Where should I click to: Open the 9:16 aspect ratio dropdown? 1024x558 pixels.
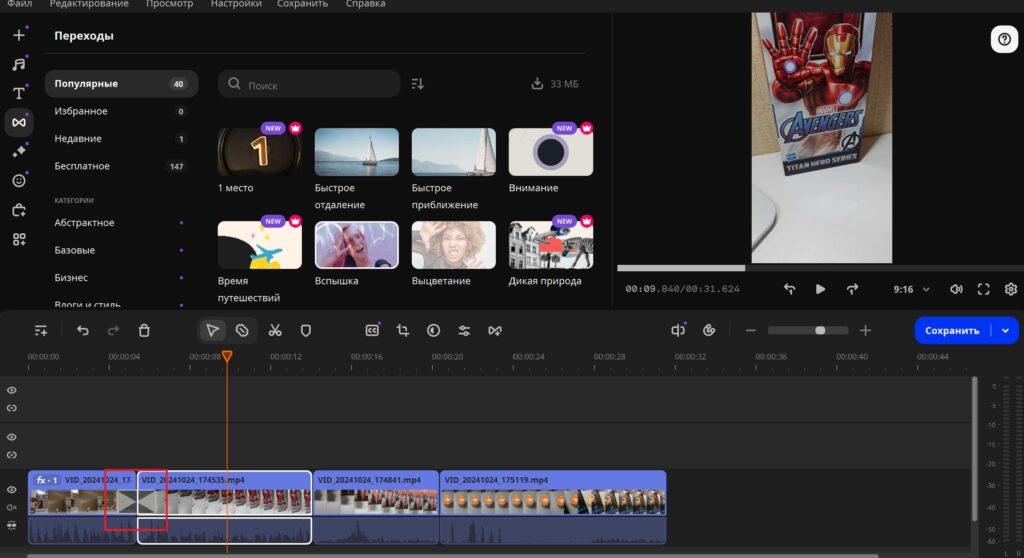911,289
